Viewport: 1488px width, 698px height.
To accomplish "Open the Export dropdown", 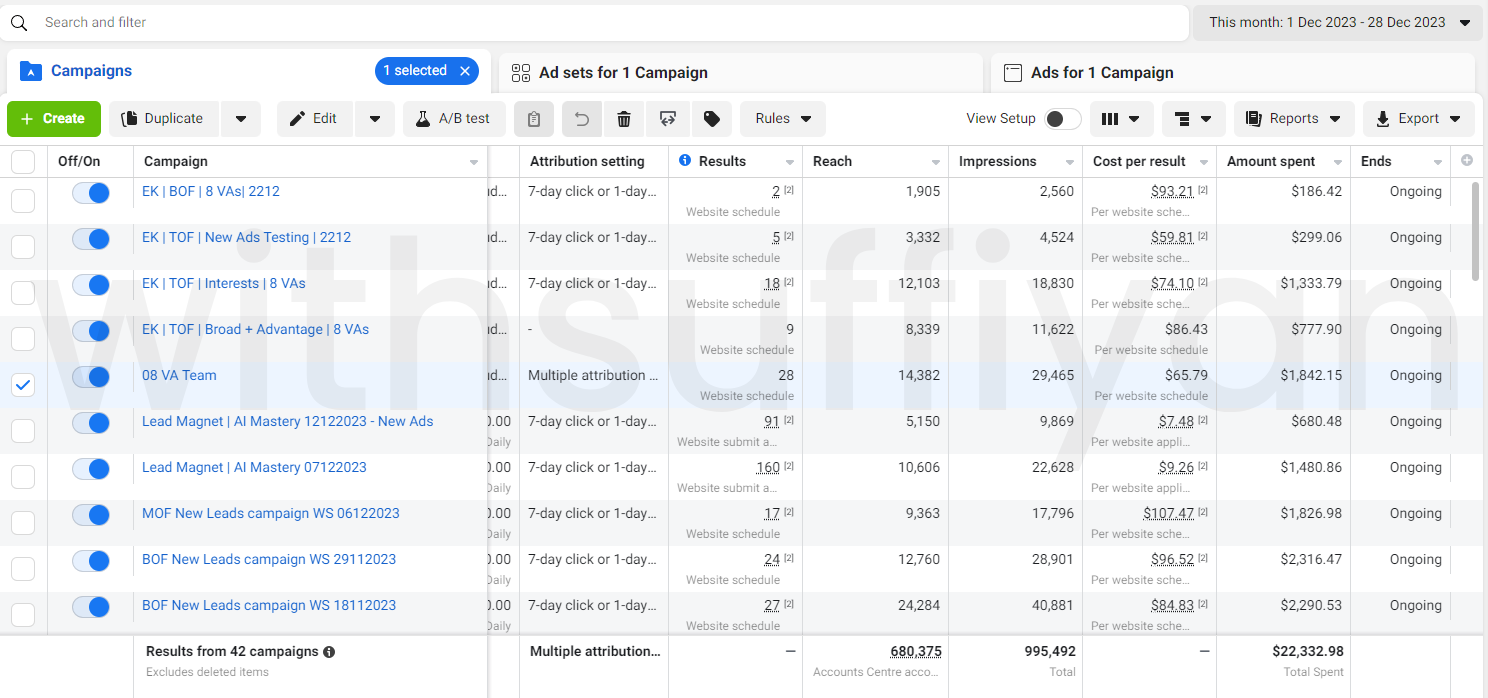I will point(1419,119).
